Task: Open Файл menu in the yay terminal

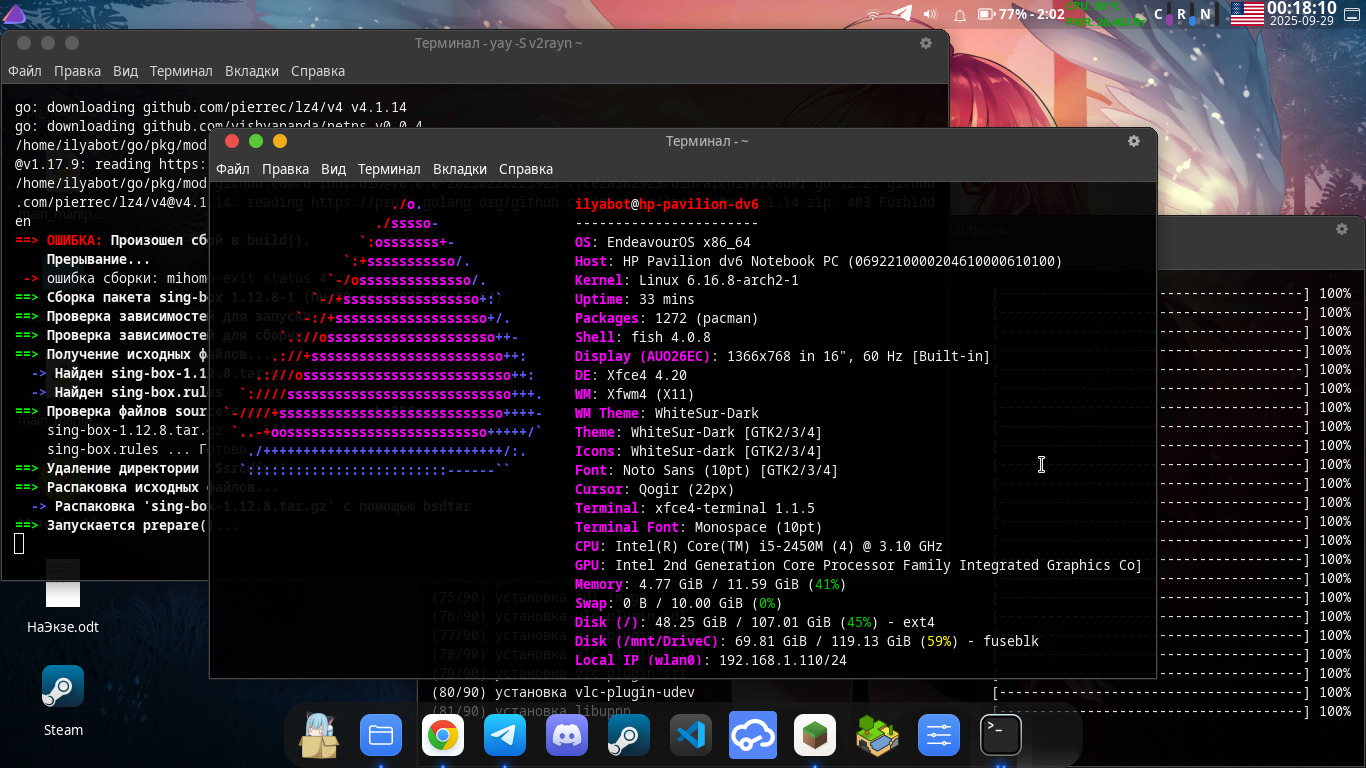Action: tap(25, 71)
